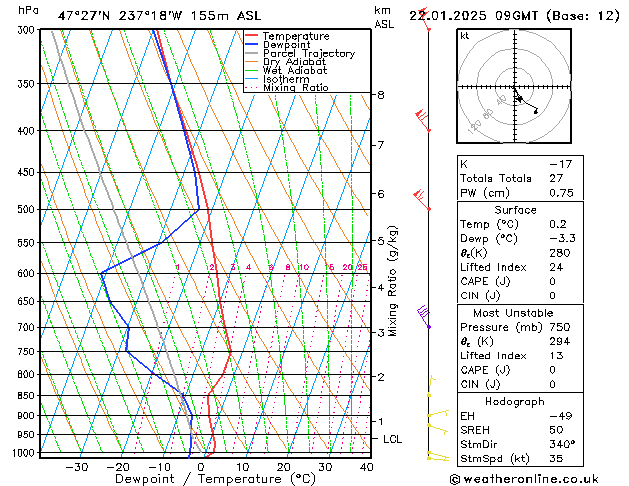Click the purple wind barb near 700 hPa
Viewport: 629px width, 486px height.
(424, 317)
